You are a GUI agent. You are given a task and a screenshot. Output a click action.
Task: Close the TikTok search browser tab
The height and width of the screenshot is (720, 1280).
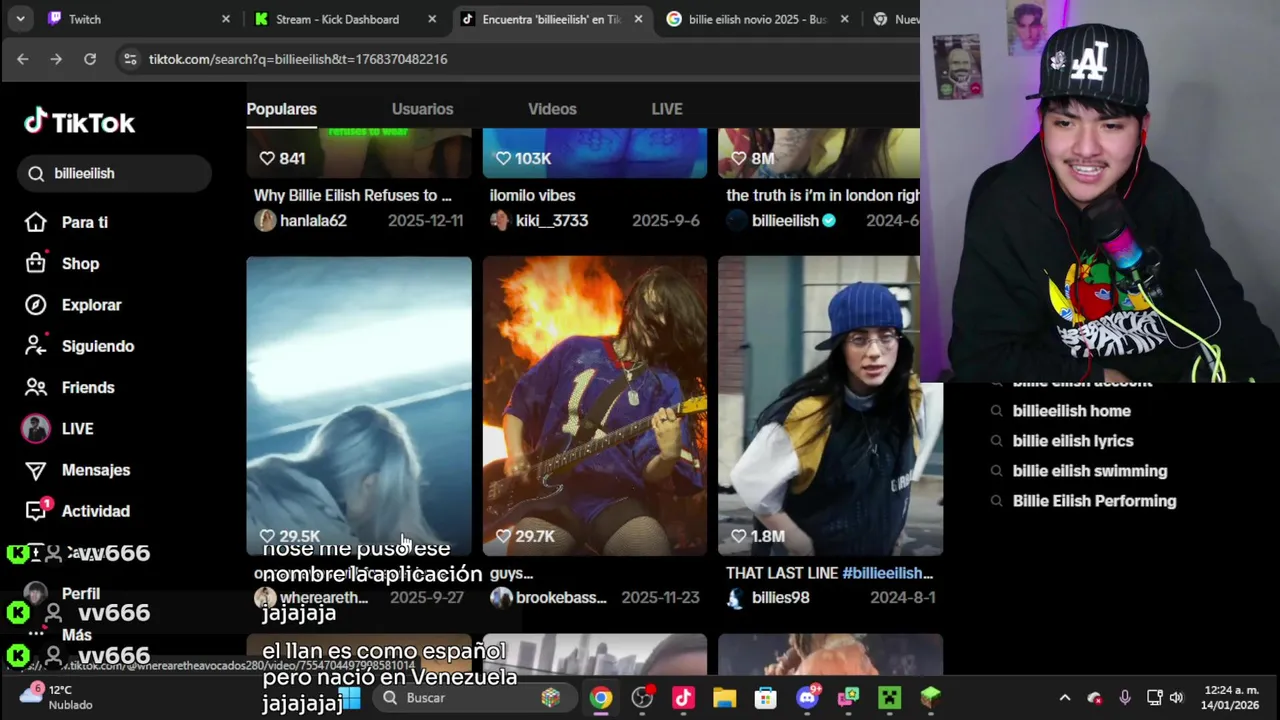coord(638,19)
